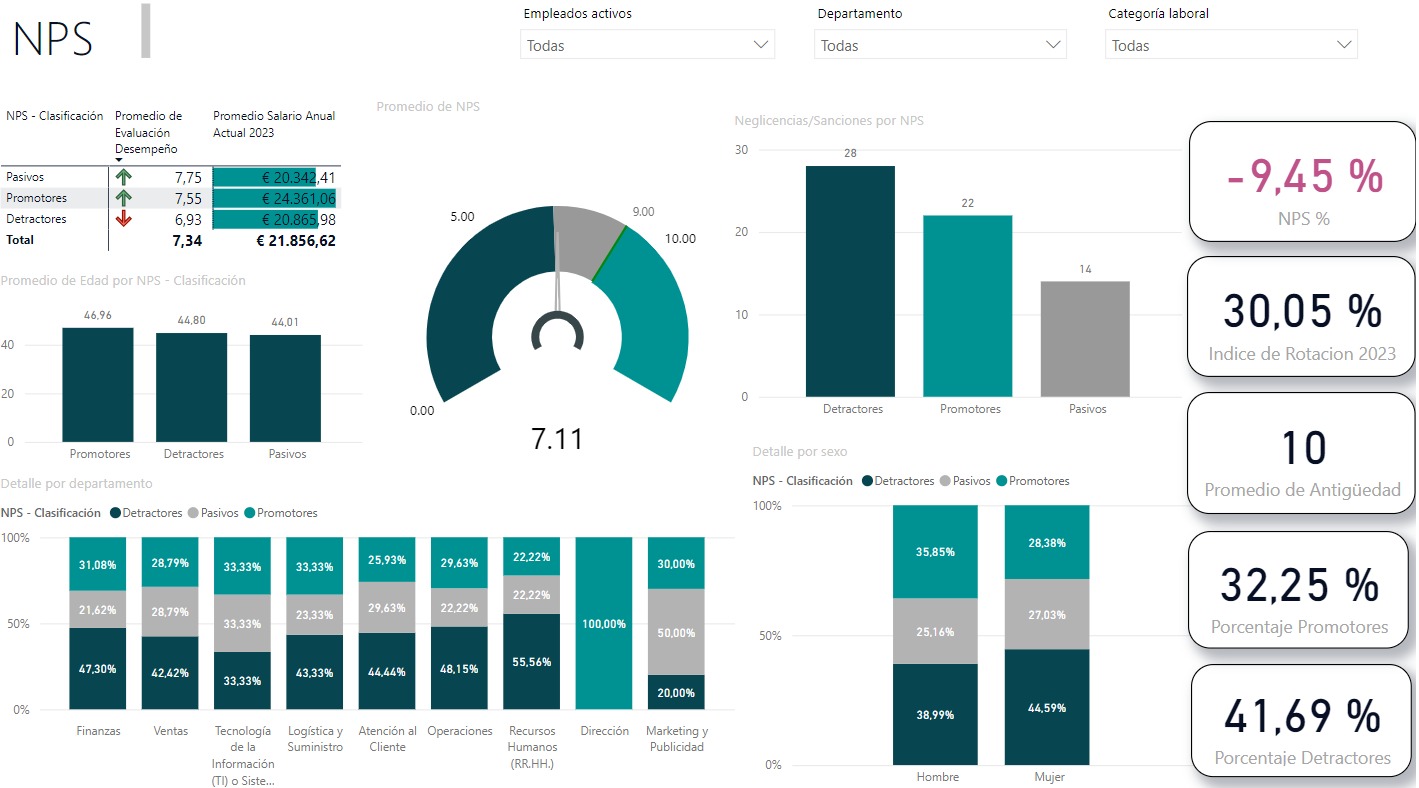The image size is (1419, 788).
Task: Click the green up arrow in Pasivos row
Action: point(124,177)
